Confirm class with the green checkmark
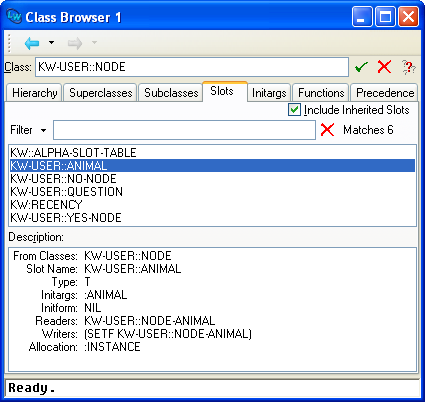The height and width of the screenshot is (402, 425). [x=361, y=67]
